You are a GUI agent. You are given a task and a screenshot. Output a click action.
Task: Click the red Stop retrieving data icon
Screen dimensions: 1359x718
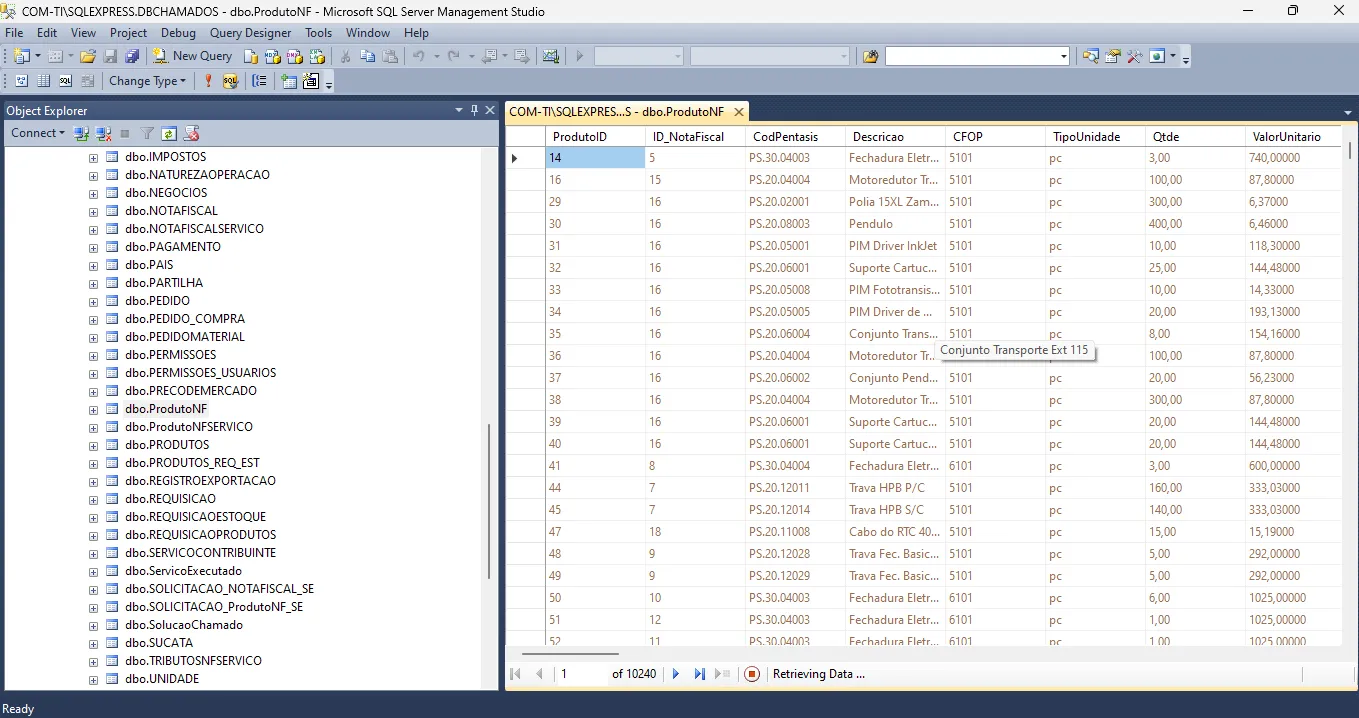(x=752, y=674)
